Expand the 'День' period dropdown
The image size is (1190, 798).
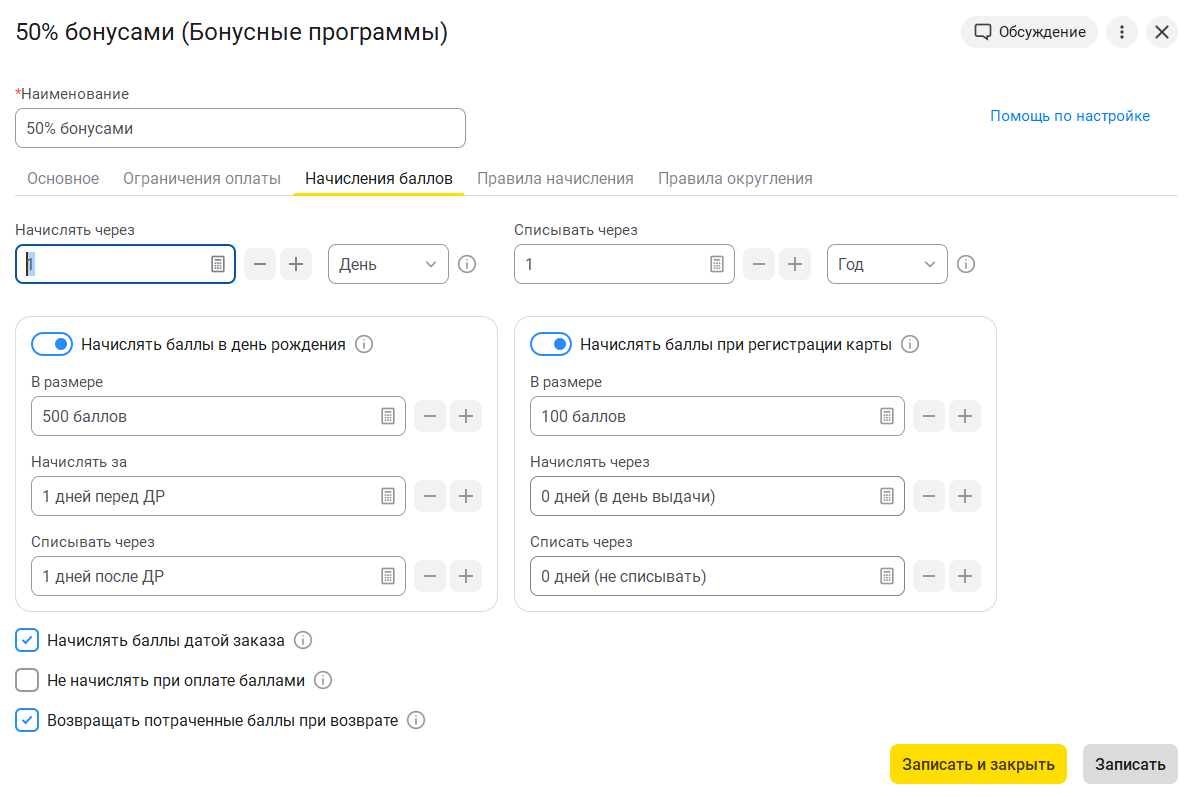[x=388, y=264]
